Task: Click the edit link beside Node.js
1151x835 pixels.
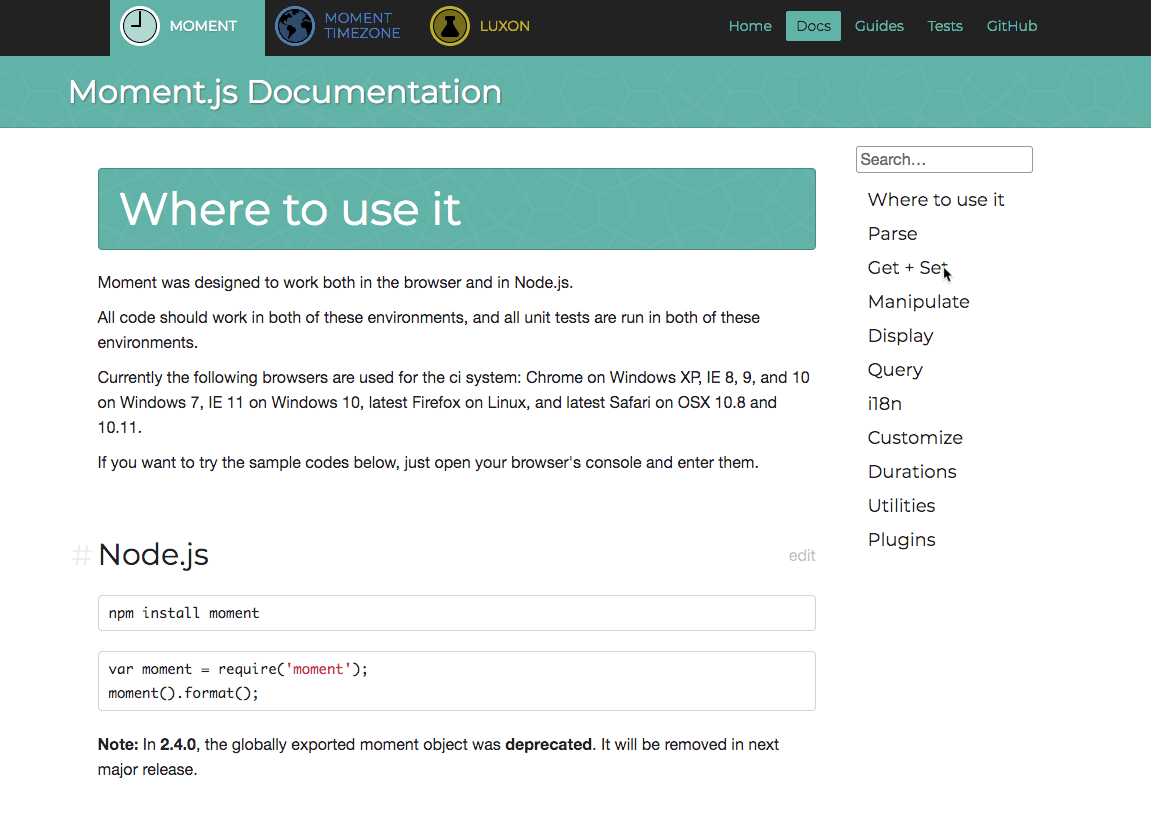Action: click(x=802, y=555)
